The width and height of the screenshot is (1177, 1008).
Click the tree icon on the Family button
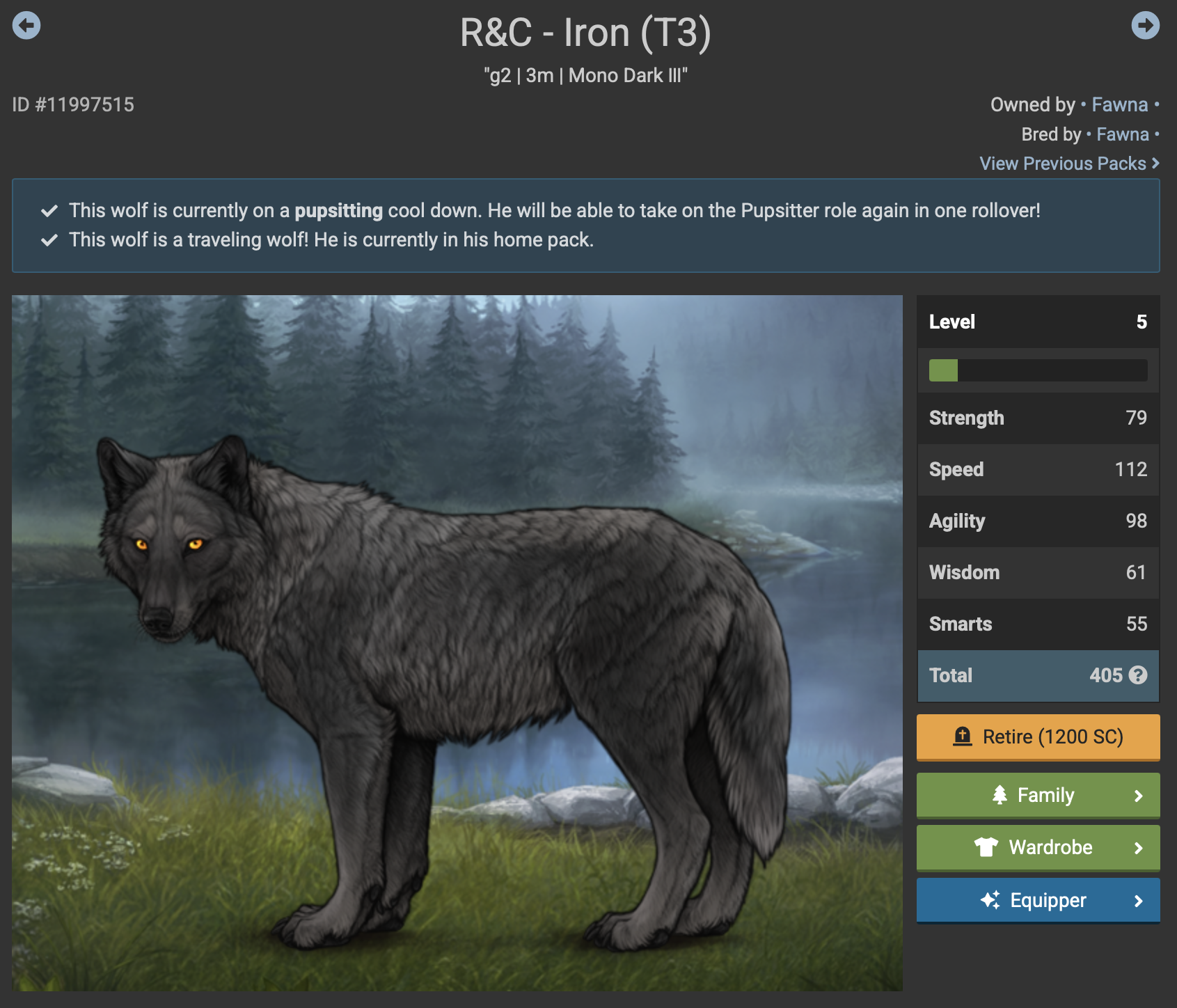1000,795
